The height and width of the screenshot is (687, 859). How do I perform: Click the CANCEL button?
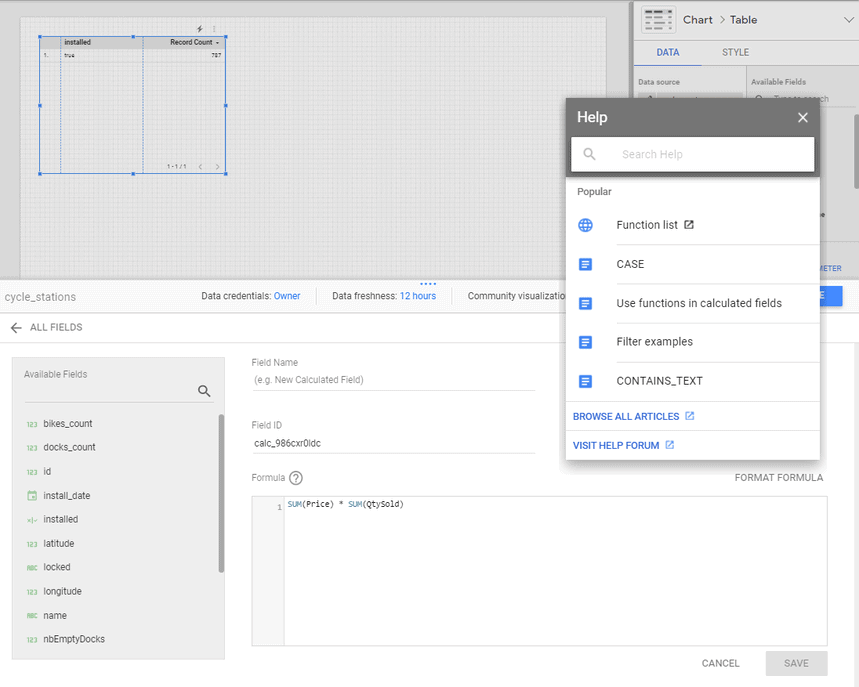click(720, 663)
